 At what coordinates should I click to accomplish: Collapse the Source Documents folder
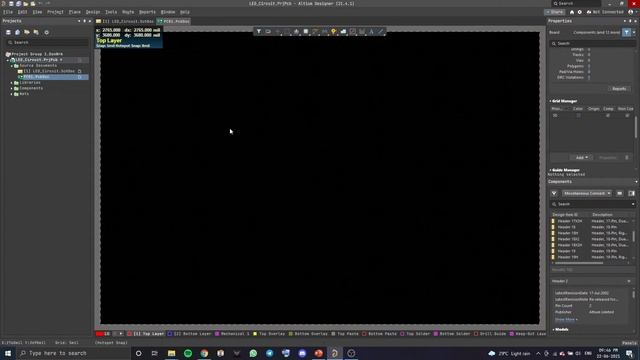pos(12,66)
